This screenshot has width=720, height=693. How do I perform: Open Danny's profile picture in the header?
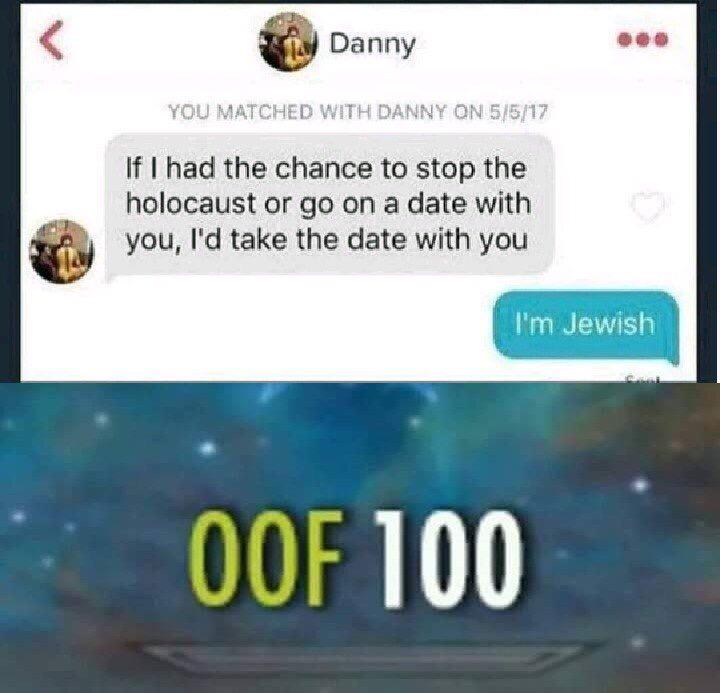coord(289,42)
